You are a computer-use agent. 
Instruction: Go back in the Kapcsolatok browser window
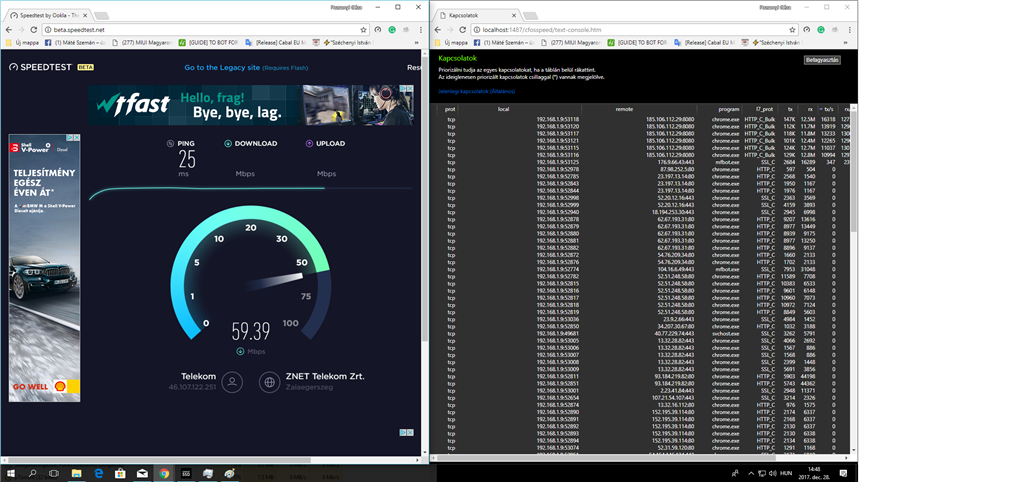tap(436, 30)
